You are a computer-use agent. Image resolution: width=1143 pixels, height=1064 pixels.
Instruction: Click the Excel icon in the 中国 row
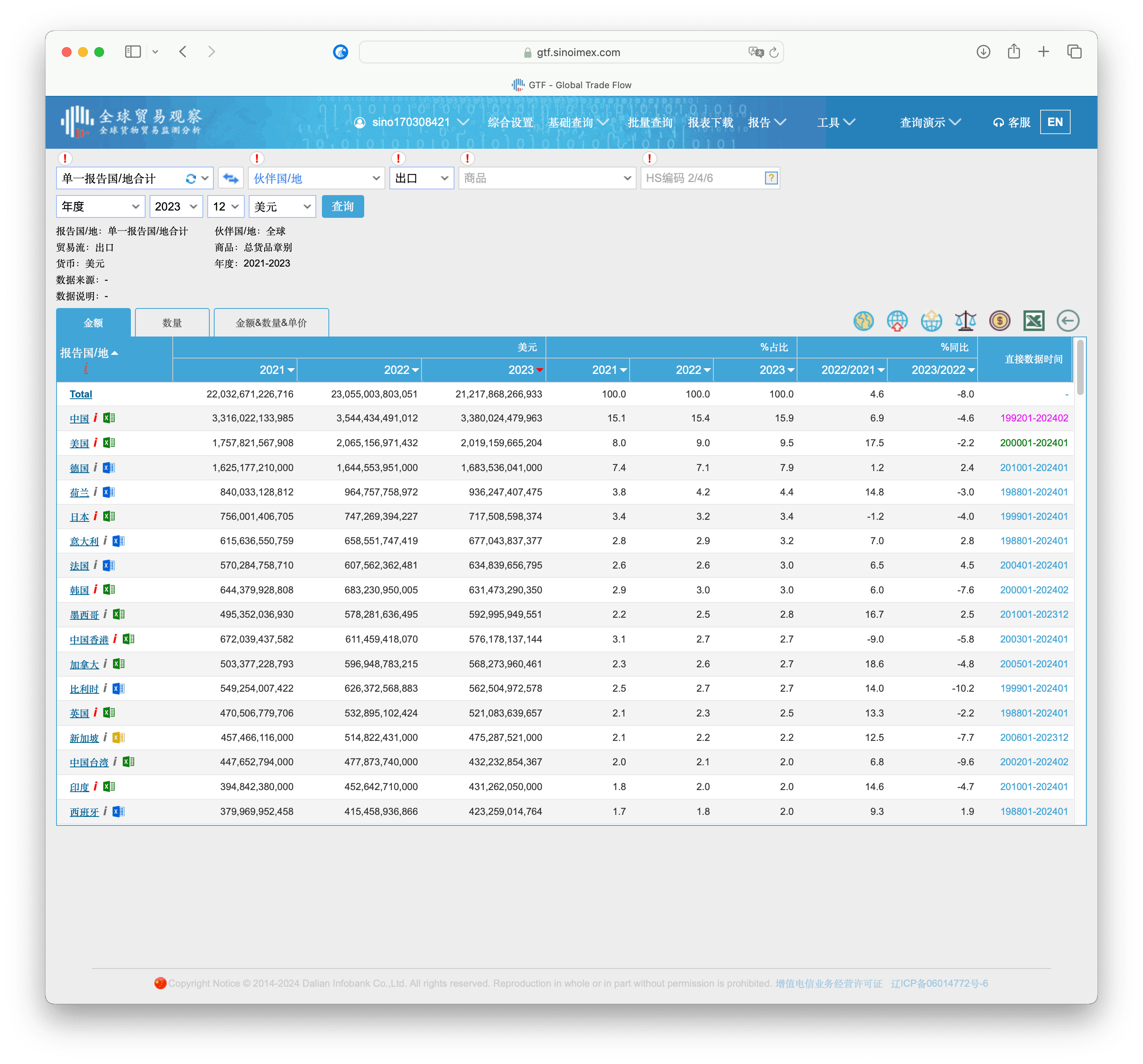pyautogui.click(x=109, y=418)
